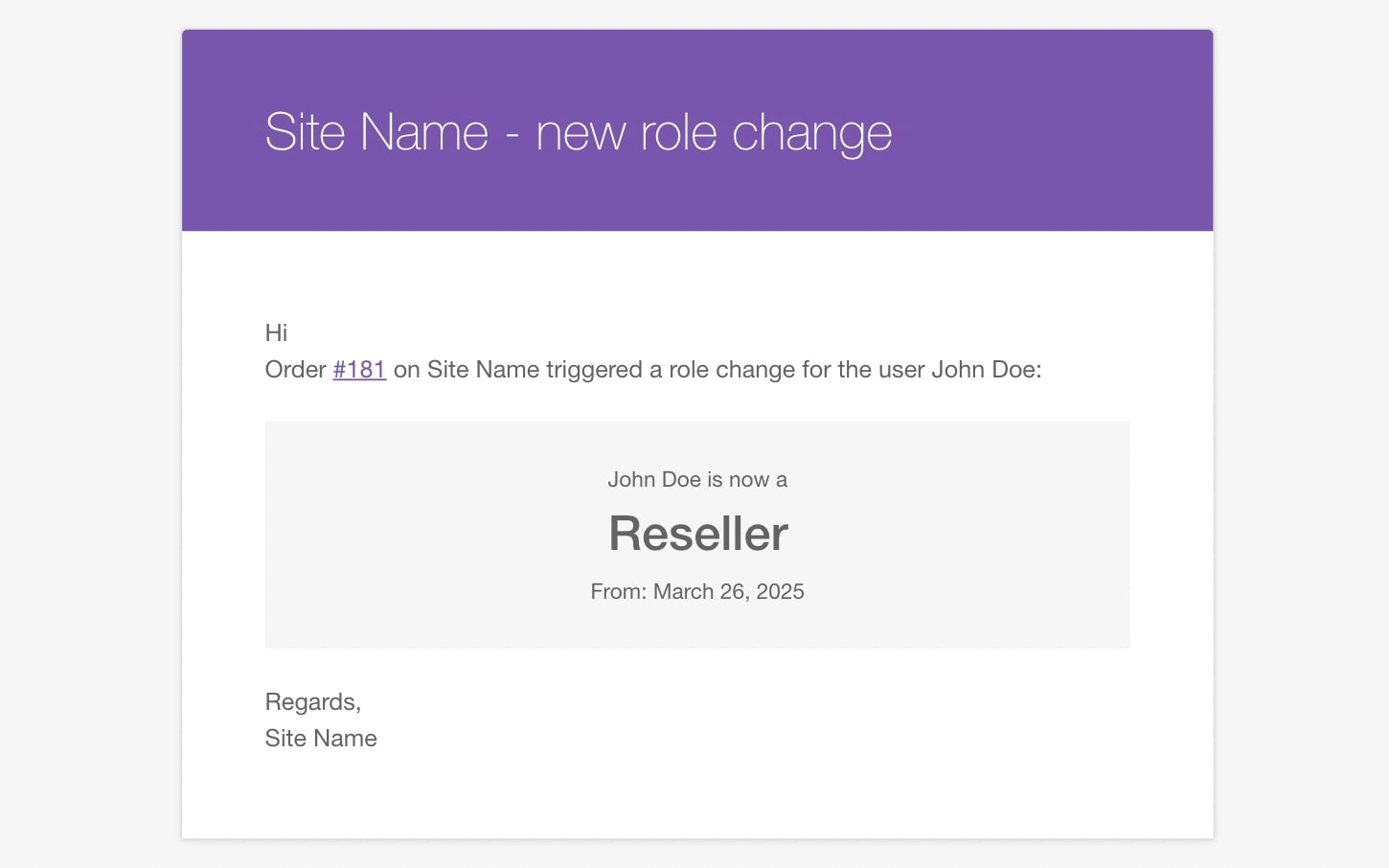The height and width of the screenshot is (868, 1389).
Task: Open the order #181 link
Action: click(359, 370)
